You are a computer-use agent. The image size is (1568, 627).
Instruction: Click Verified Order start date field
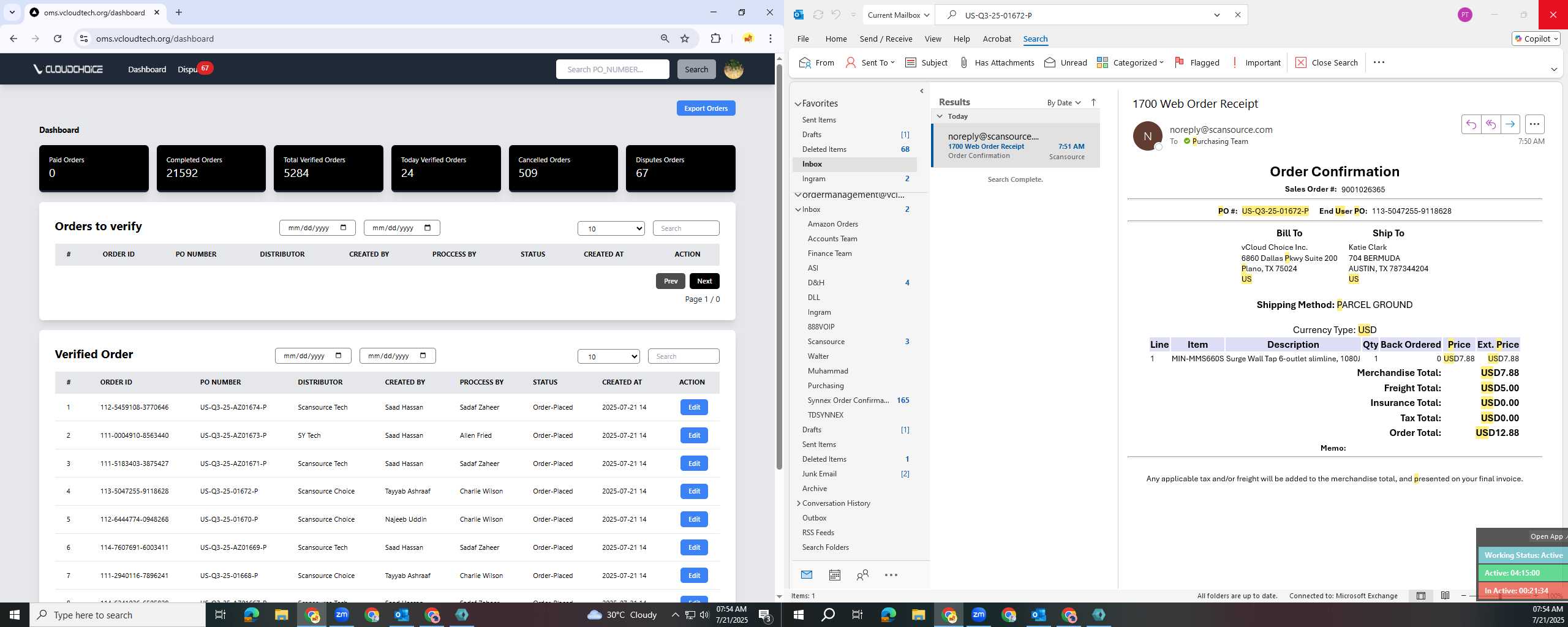(x=313, y=356)
